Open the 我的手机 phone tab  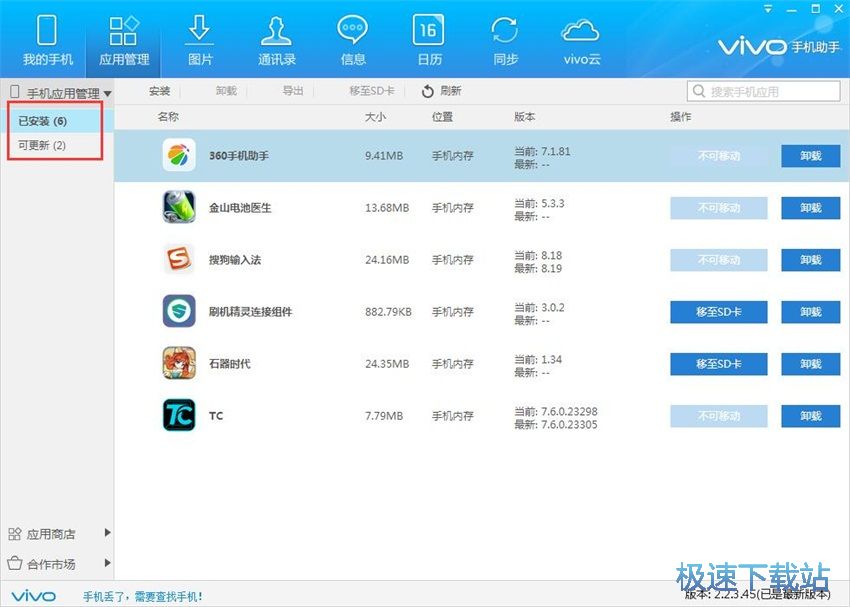(x=47, y=40)
